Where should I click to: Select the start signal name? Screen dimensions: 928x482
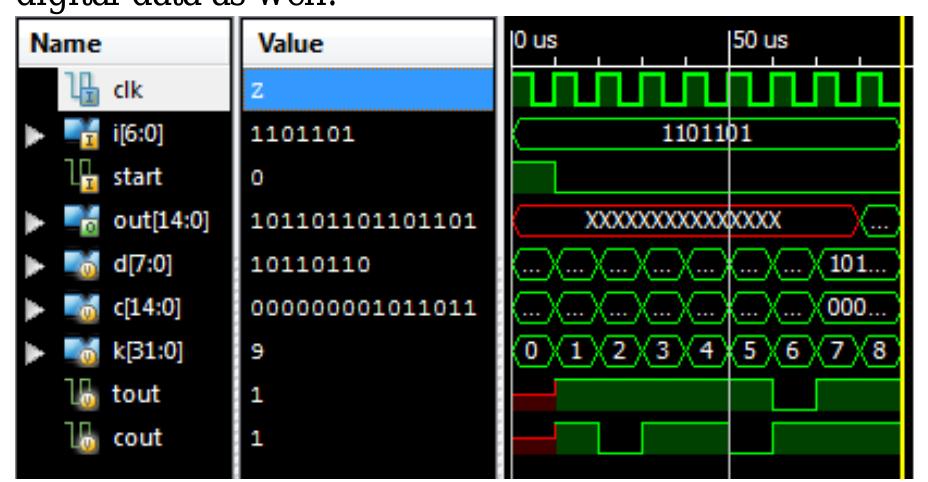pyautogui.click(x=137, y=176)
